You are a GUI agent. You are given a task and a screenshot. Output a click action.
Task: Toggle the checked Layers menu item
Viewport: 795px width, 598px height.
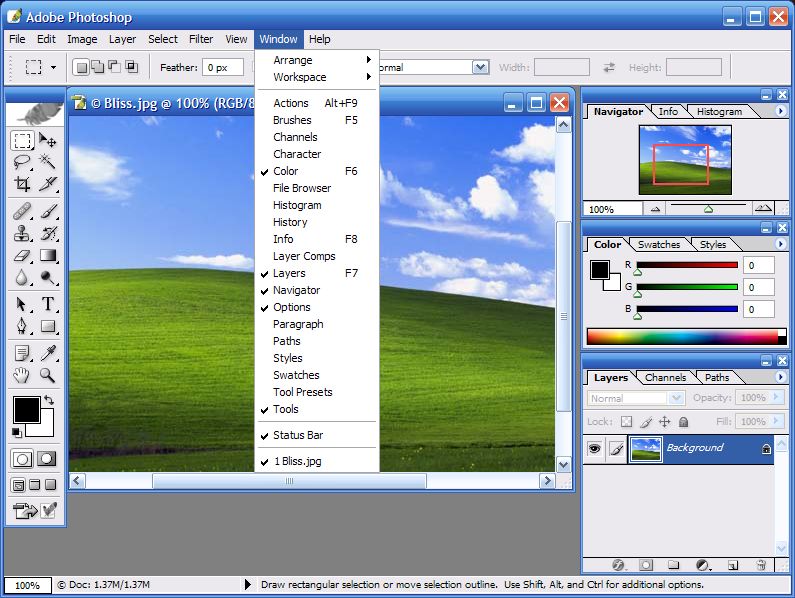(317, 273)
